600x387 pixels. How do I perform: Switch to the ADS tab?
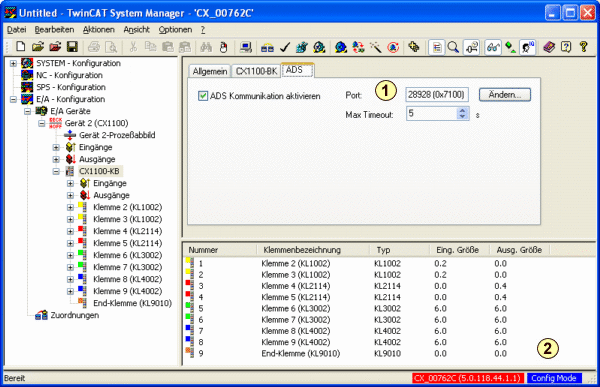point(298,70)
